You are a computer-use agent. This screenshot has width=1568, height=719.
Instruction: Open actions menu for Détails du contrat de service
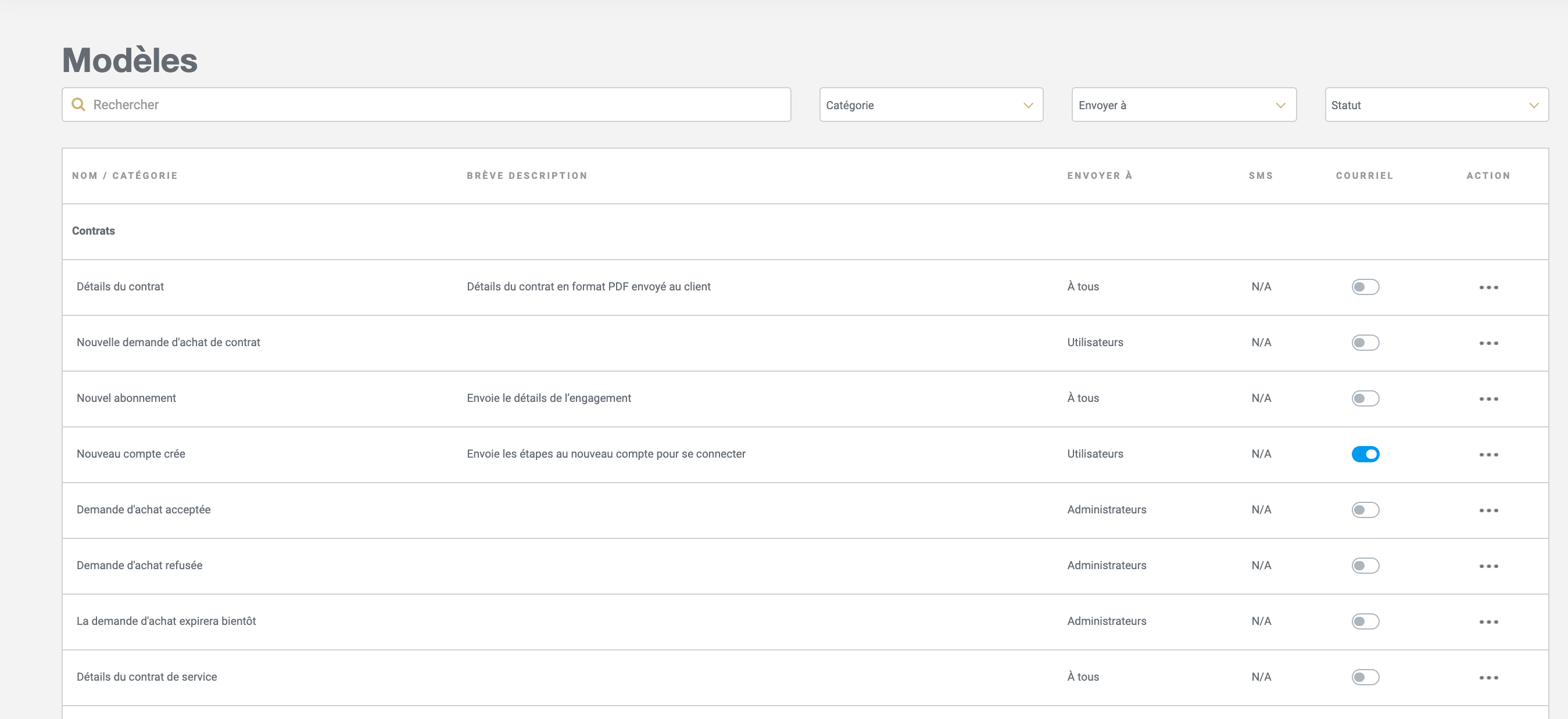[1488, 678]
